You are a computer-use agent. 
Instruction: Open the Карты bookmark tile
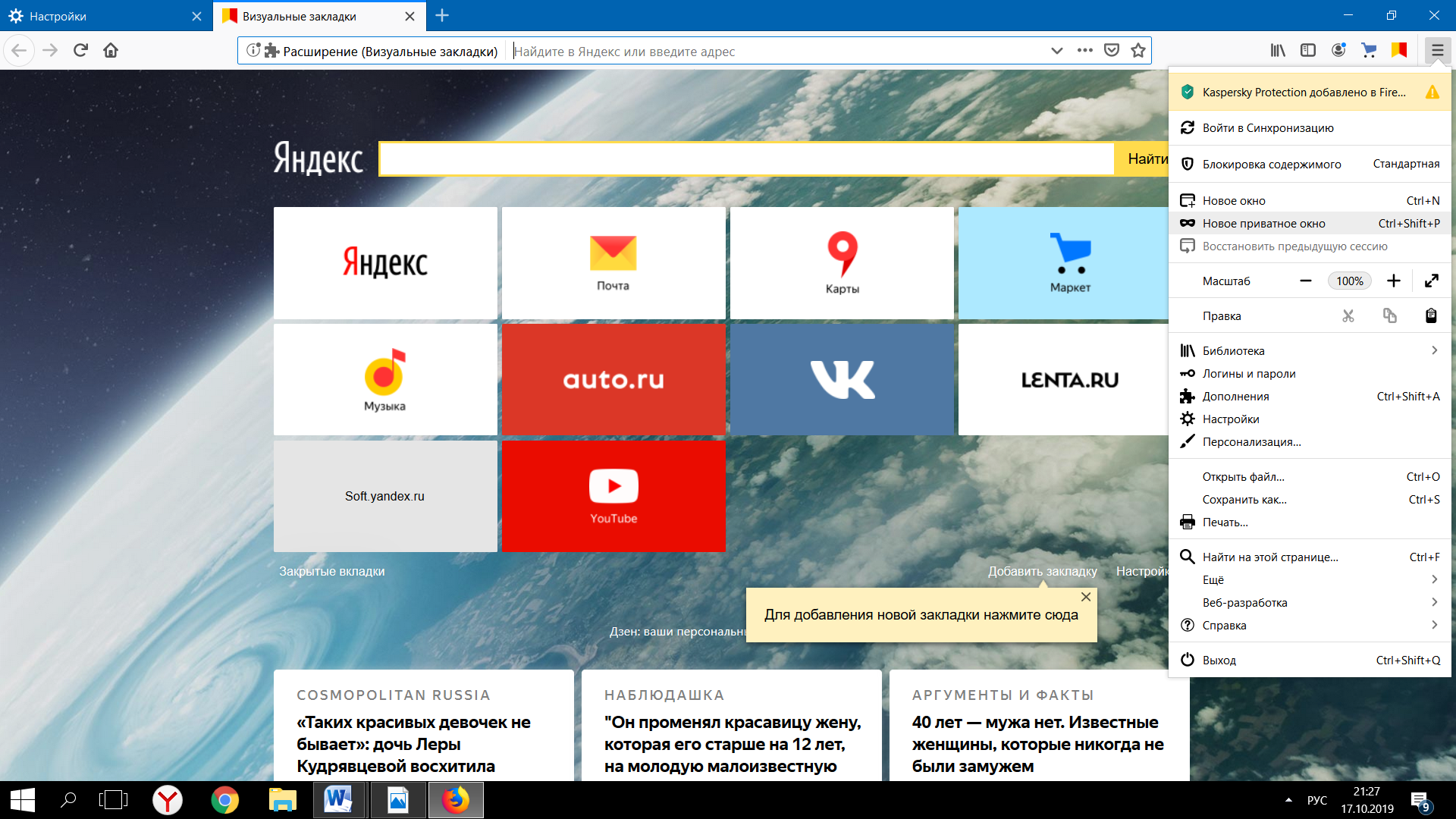pyautogui.click(x=842, y=263)
